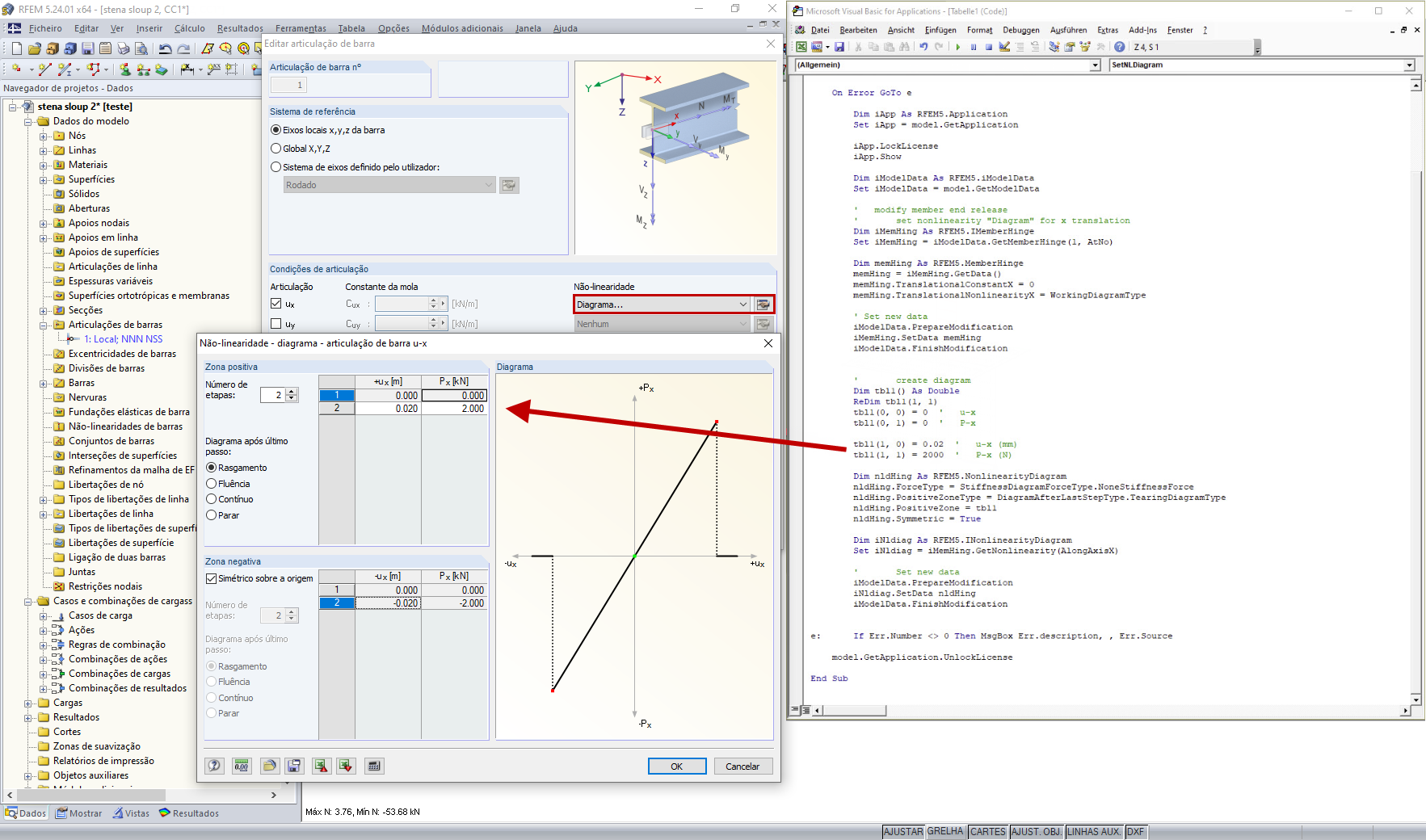Image resolution: width=1426 pixels, height=840 pixels.
Task: Click the import from Excel icon in dialog
Action: (x=346, y=766)
